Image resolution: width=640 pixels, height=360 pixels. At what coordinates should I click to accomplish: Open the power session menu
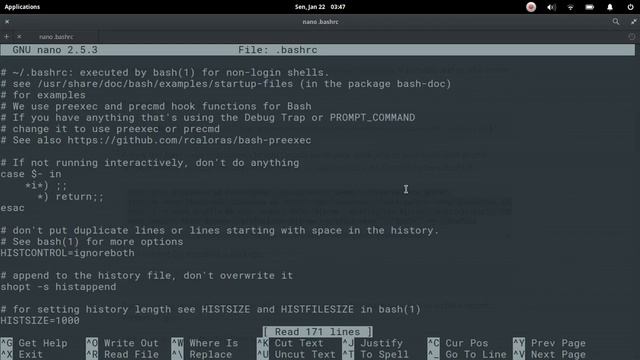click(x=630, y=7)
